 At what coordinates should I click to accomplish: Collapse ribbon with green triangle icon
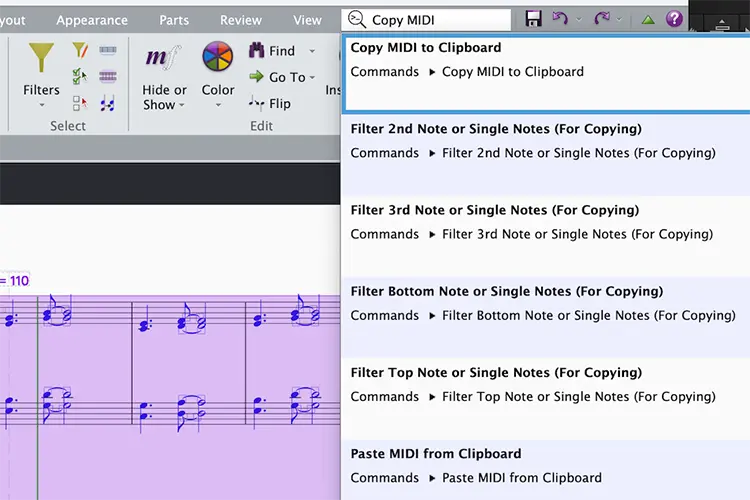[648, 20]
